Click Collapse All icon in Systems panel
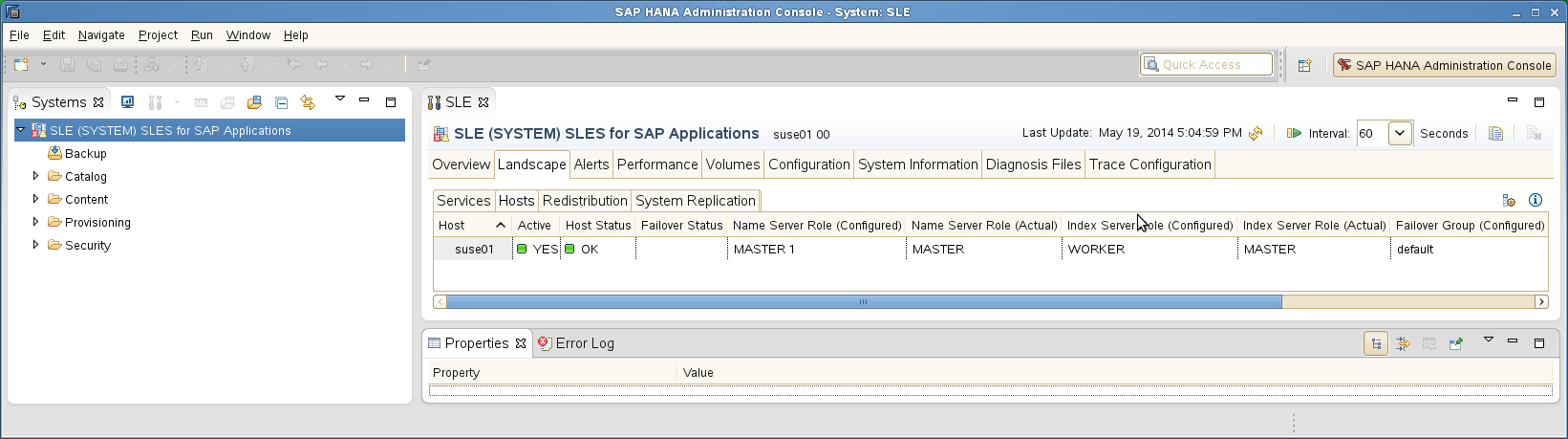This screenshot has width=1568, height=439. click(281, 102)
